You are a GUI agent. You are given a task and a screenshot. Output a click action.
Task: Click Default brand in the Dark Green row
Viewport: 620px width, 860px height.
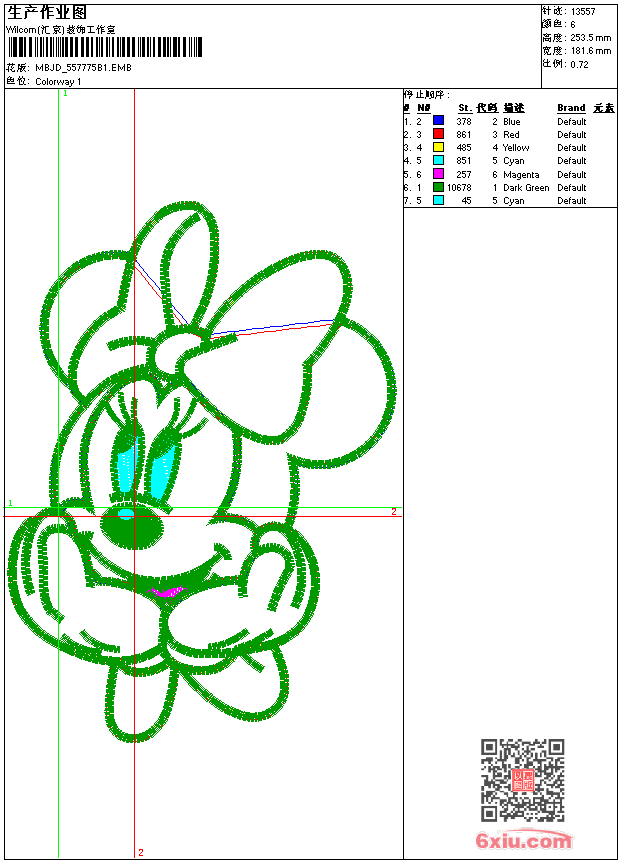point(572,188)
